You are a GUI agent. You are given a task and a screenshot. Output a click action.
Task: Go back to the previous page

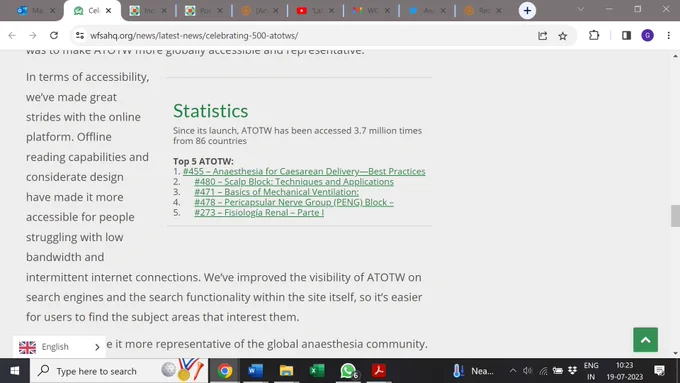12,36
